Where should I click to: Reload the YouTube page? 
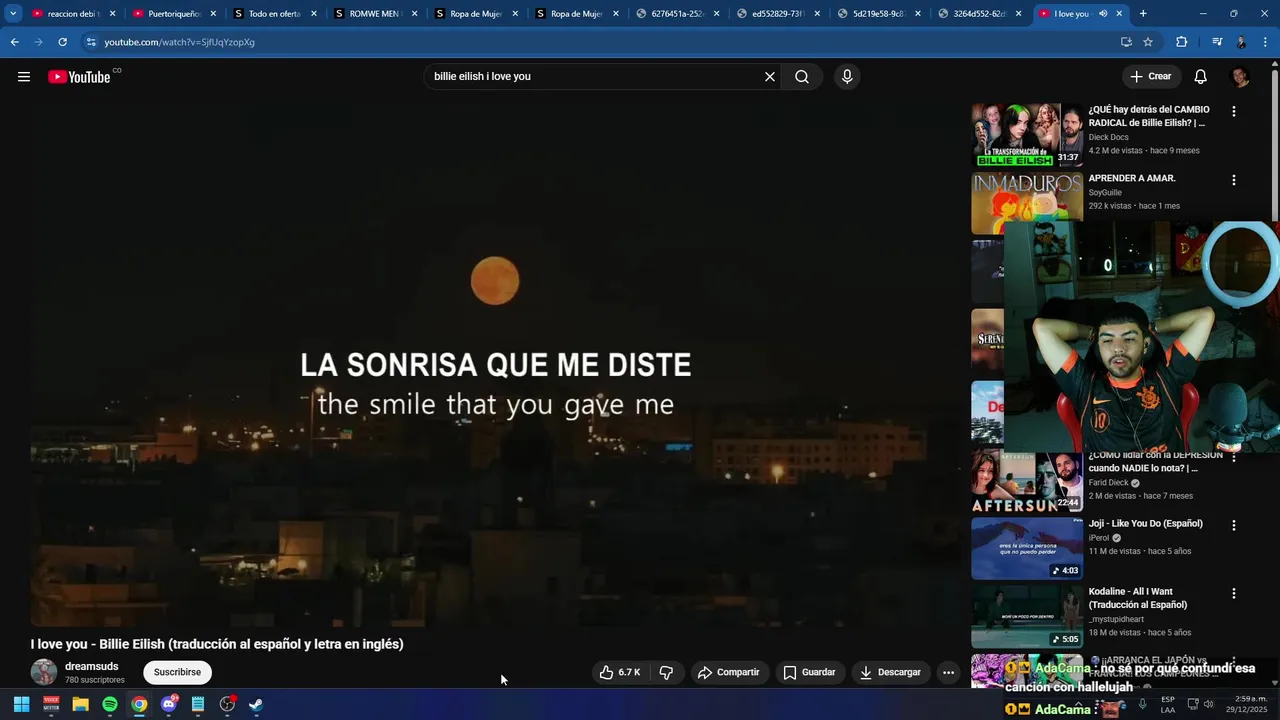pyautogui.click(x=62, y=42)
